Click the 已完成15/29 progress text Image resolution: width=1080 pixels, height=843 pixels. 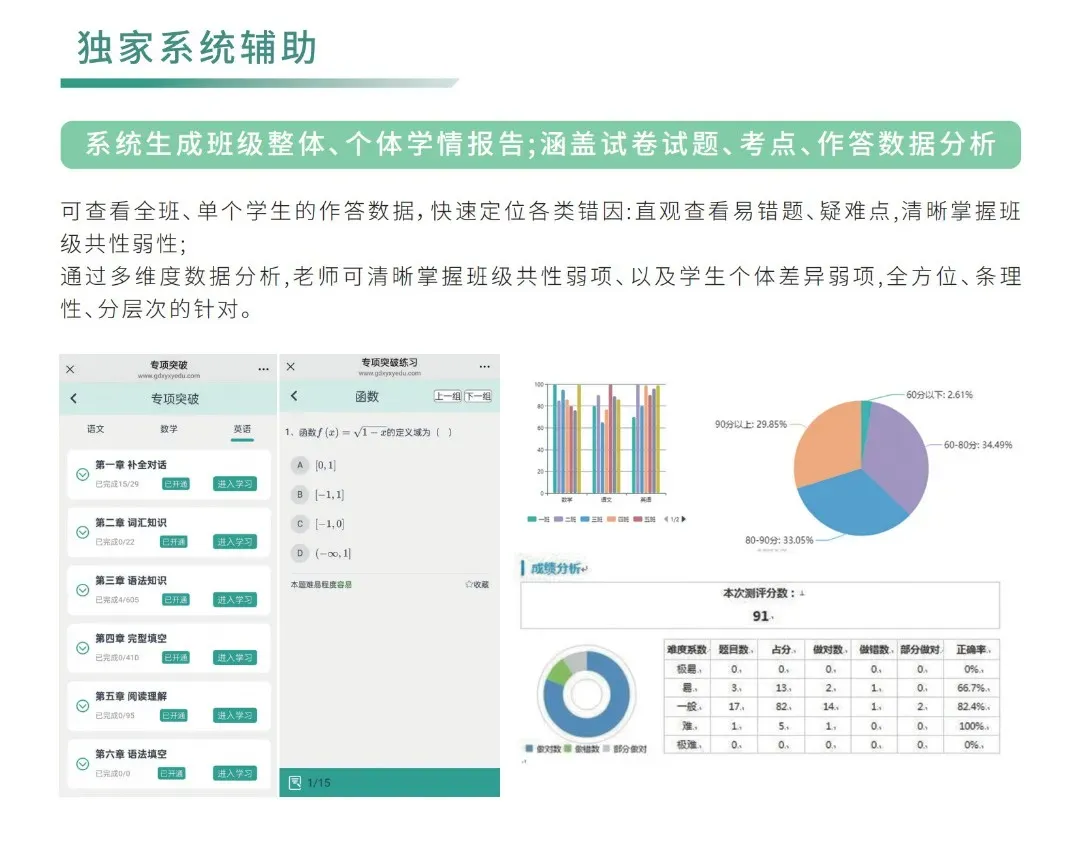[117, 484]
